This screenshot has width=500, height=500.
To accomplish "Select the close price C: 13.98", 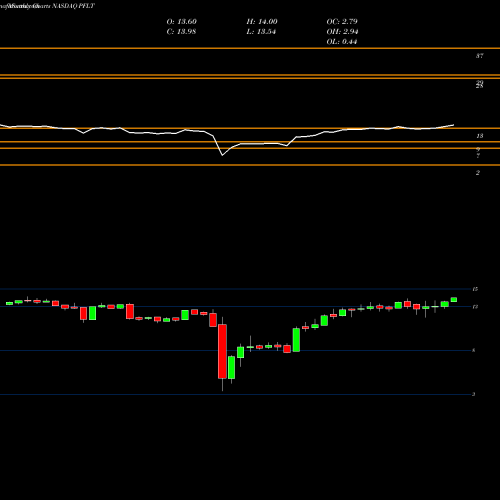I will (x=181, y=32).
